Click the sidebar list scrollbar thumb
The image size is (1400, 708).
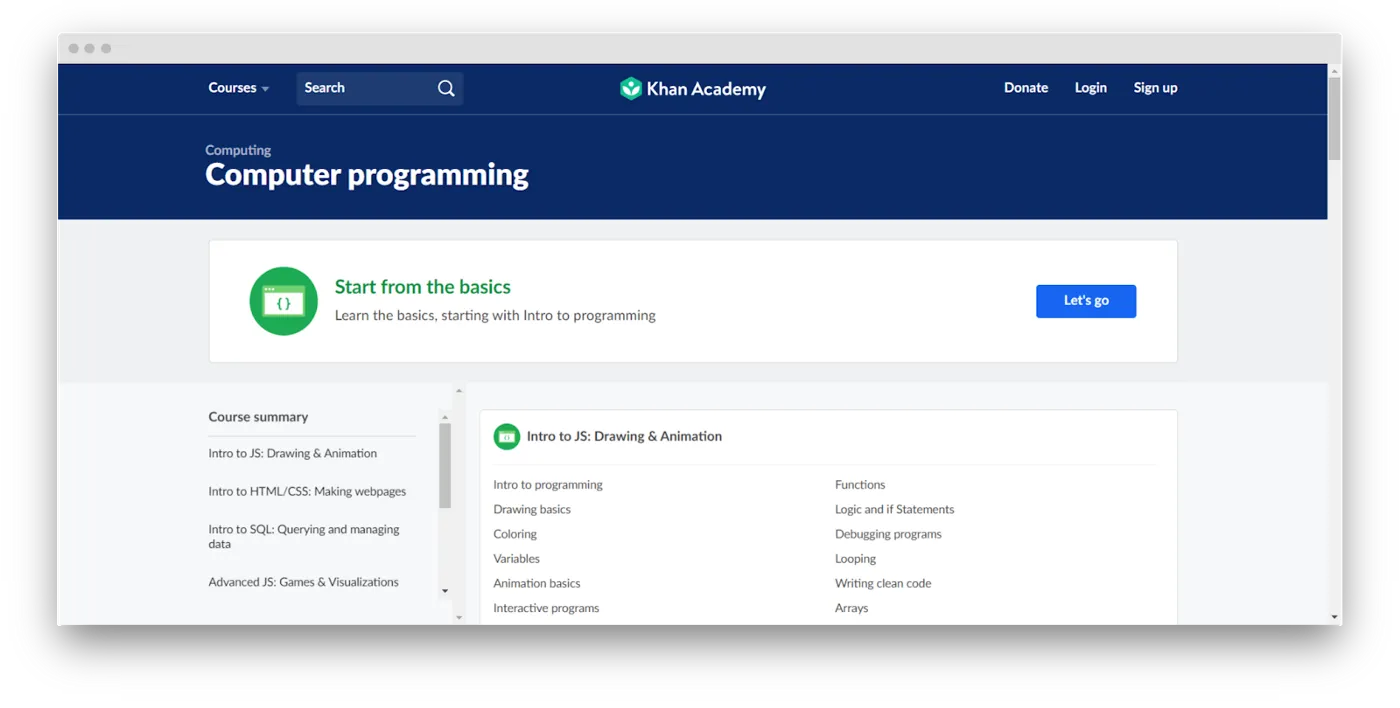pyautogui.click(x=445, y=466)
